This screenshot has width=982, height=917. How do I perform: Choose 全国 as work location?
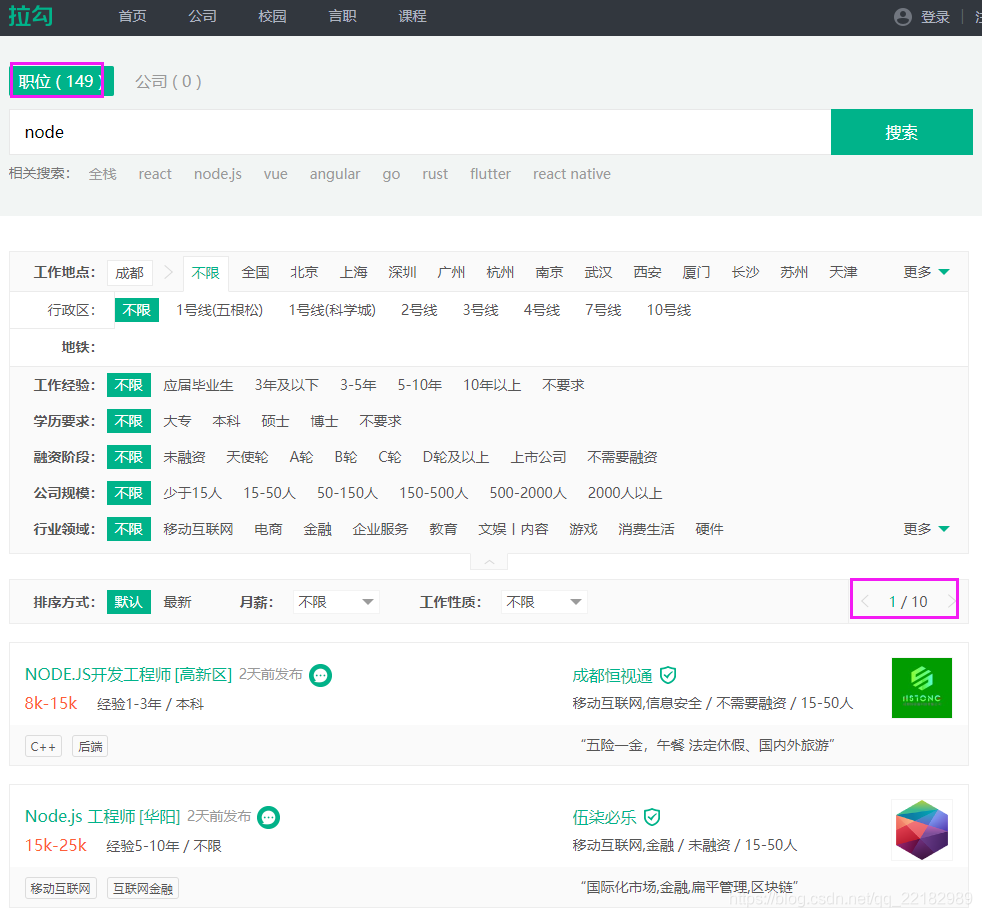point(256,272)
